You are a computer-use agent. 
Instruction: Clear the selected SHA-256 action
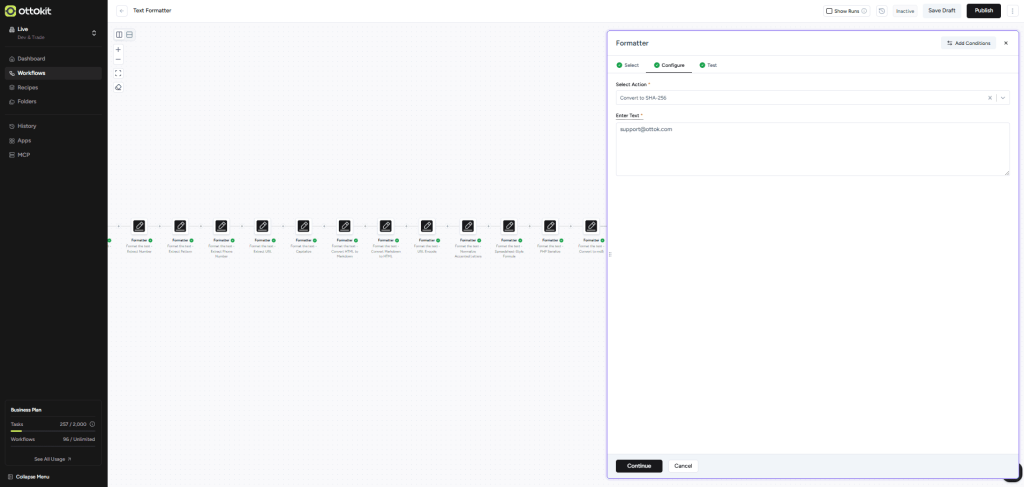(990, 98)
